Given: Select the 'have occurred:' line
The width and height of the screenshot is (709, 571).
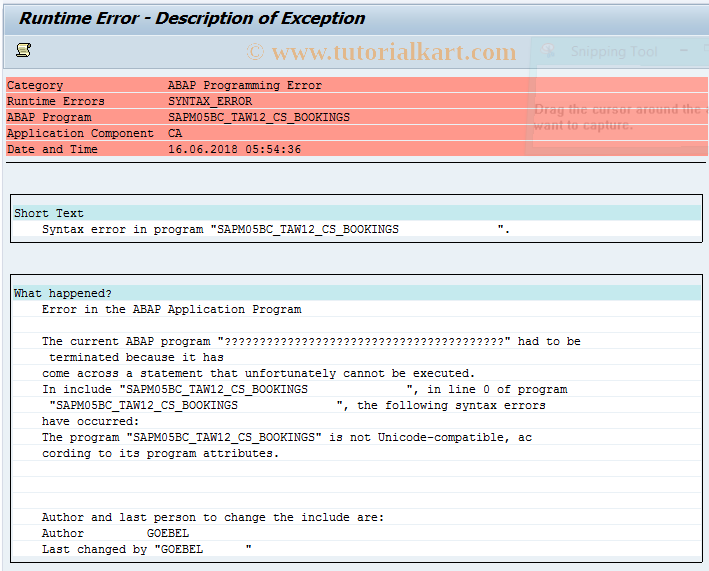Looking at the screenshot, I should pos(90,421).
